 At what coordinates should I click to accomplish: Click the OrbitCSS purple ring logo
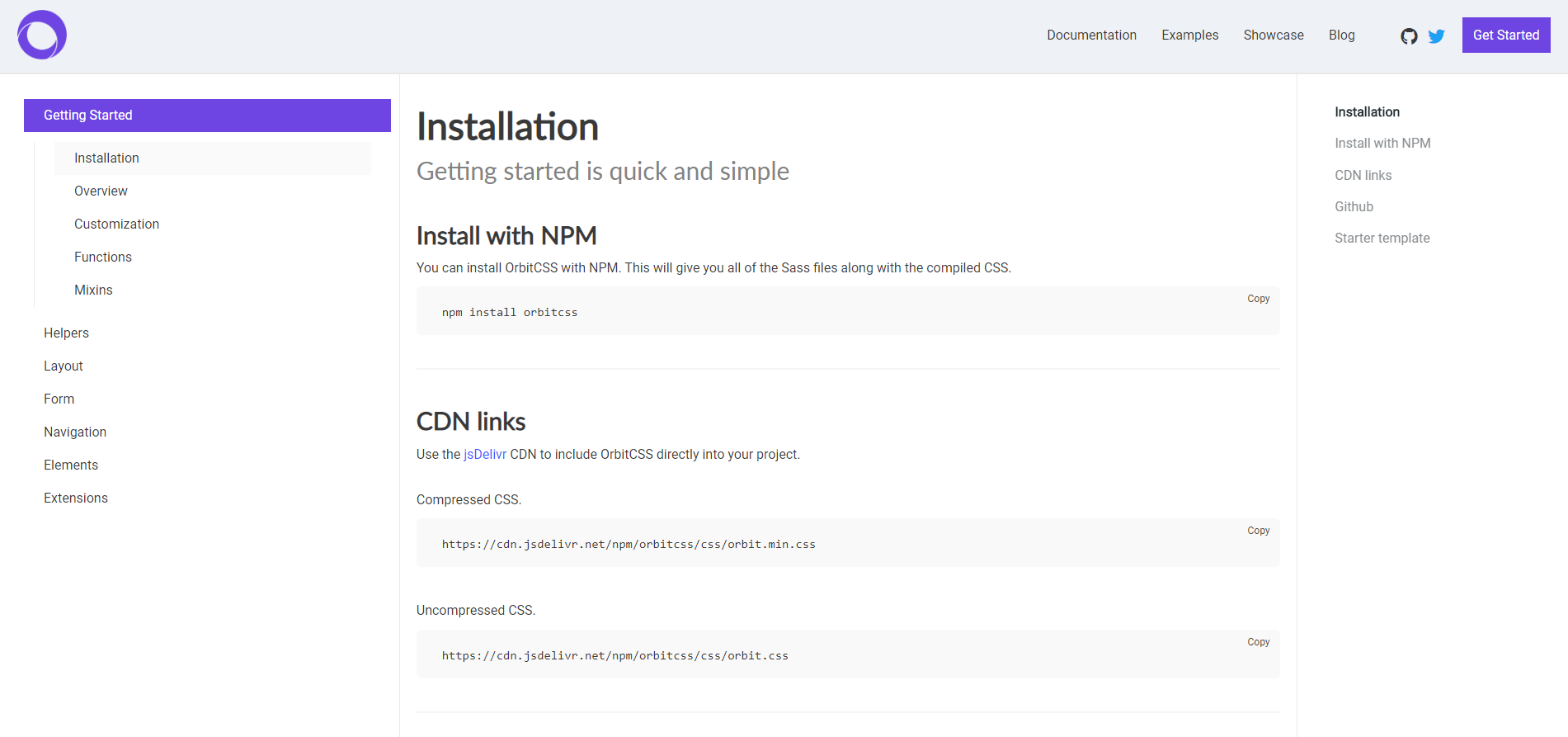(x=42, y=35)
